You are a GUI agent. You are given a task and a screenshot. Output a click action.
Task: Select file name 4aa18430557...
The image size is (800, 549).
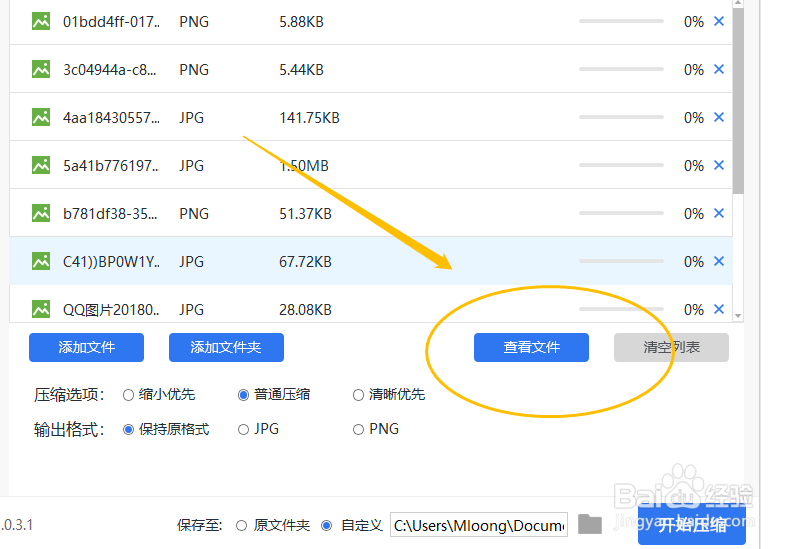111,118
